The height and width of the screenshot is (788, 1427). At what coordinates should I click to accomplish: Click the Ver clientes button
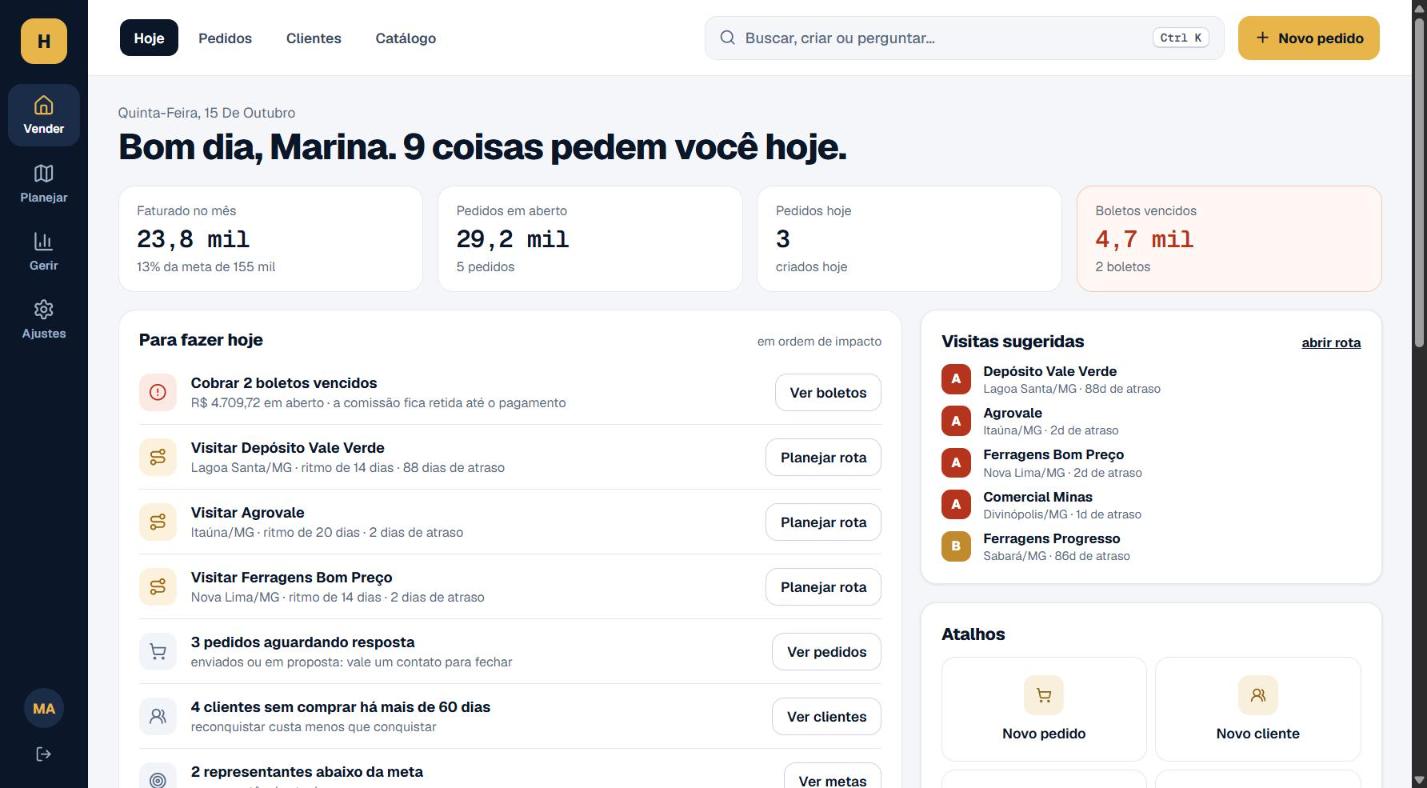[827, 716]
